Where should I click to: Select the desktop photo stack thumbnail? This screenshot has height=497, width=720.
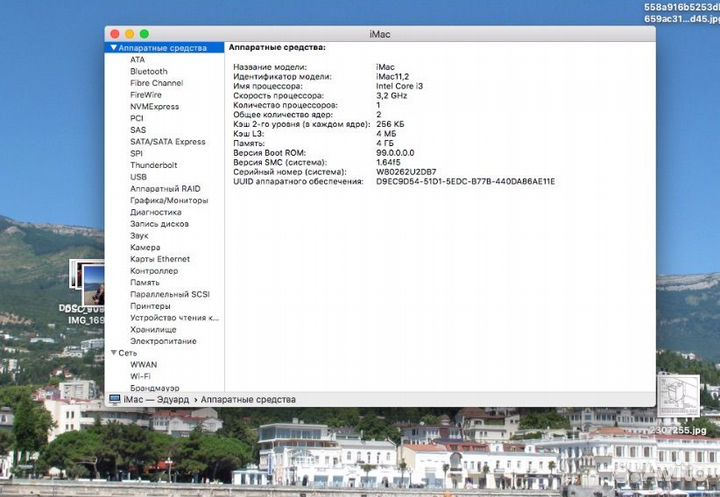coord(87,281)
